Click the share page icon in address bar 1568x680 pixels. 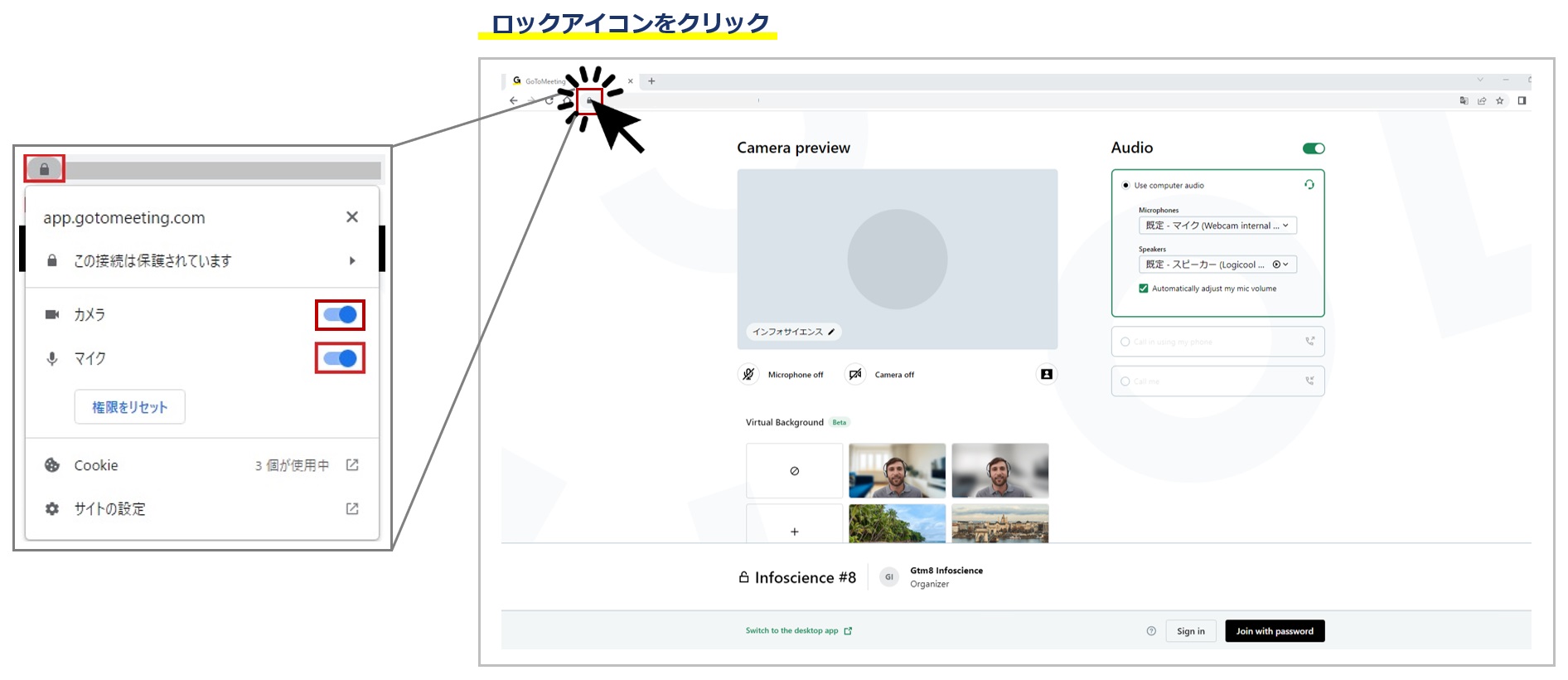click(1482, 100)
